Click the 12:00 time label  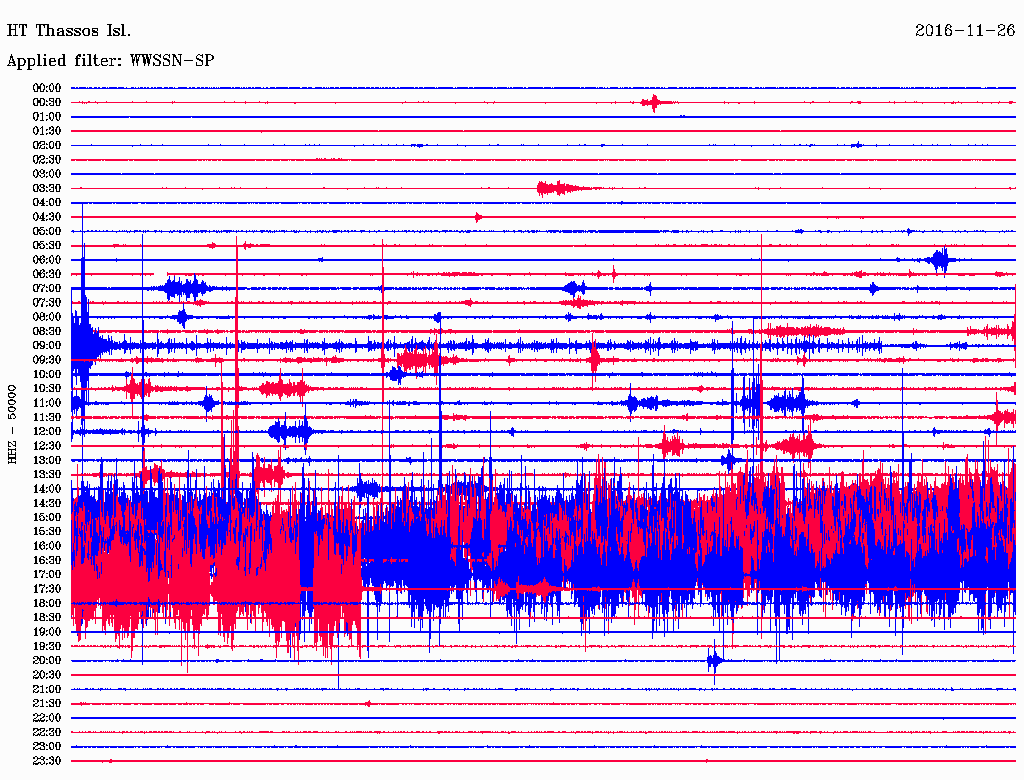pyautogui.click(x=47, y=432)
